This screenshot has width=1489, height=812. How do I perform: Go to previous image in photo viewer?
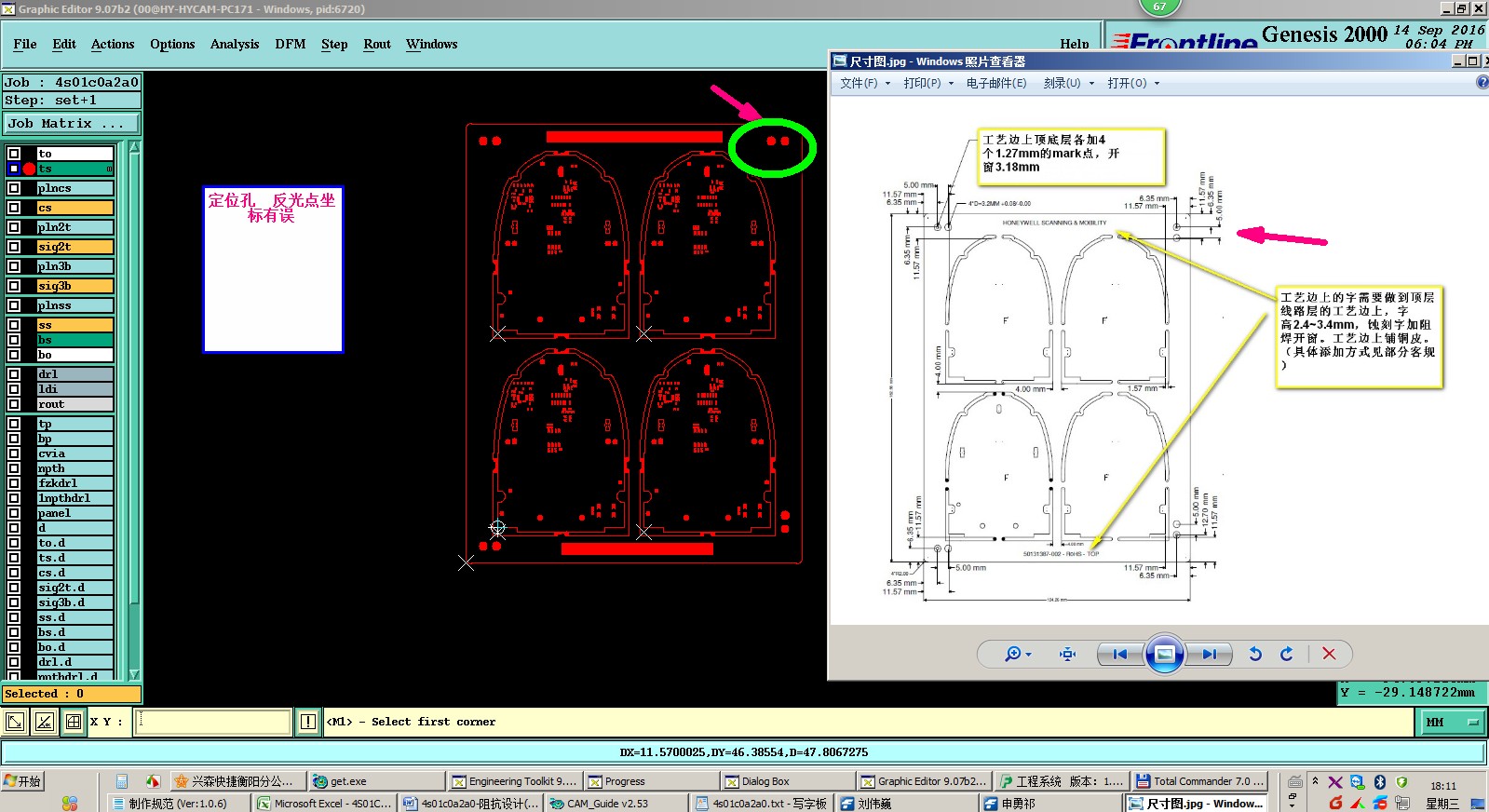(1120, 654)
